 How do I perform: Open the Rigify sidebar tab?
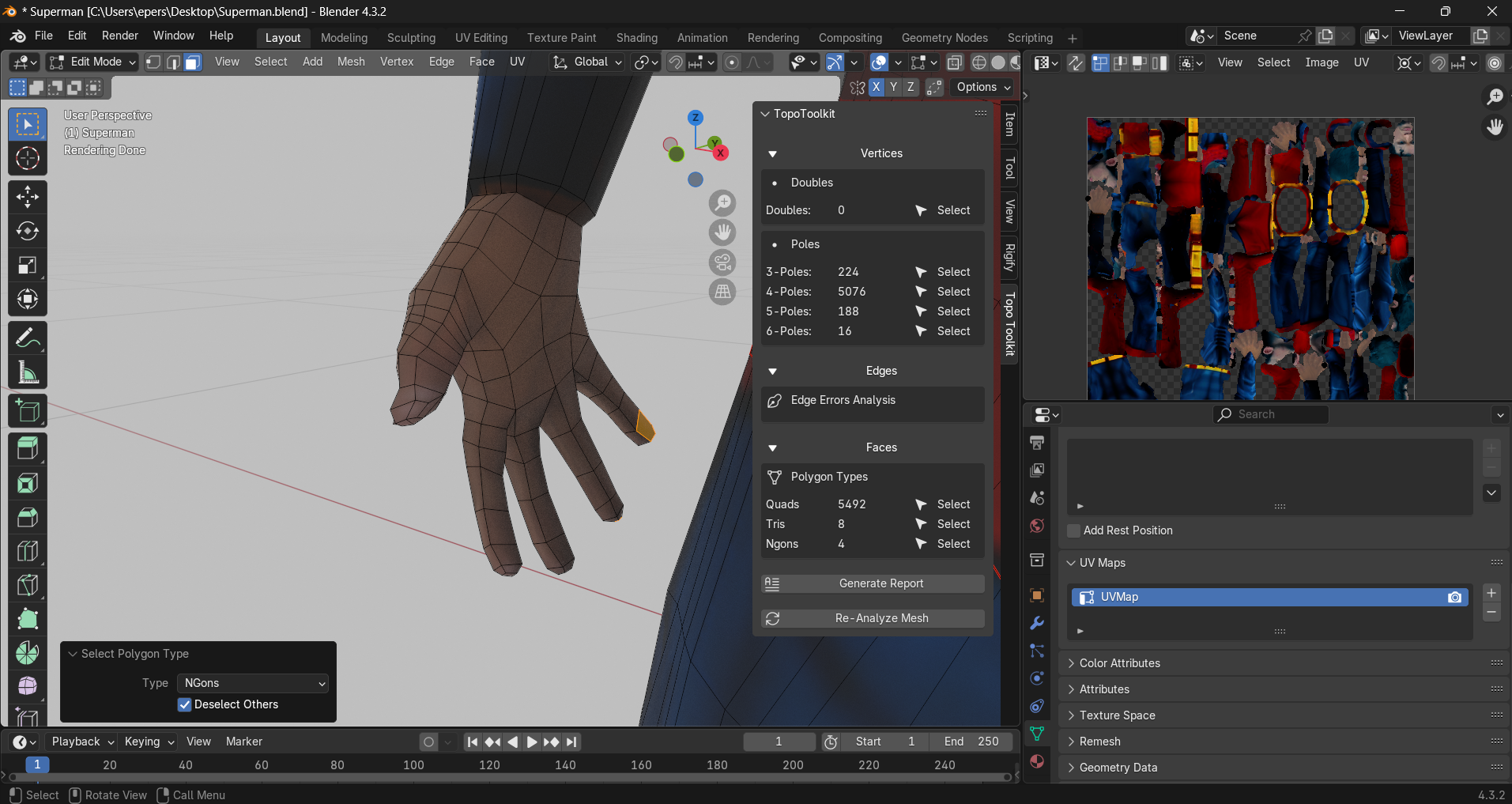pos(1009,257)
